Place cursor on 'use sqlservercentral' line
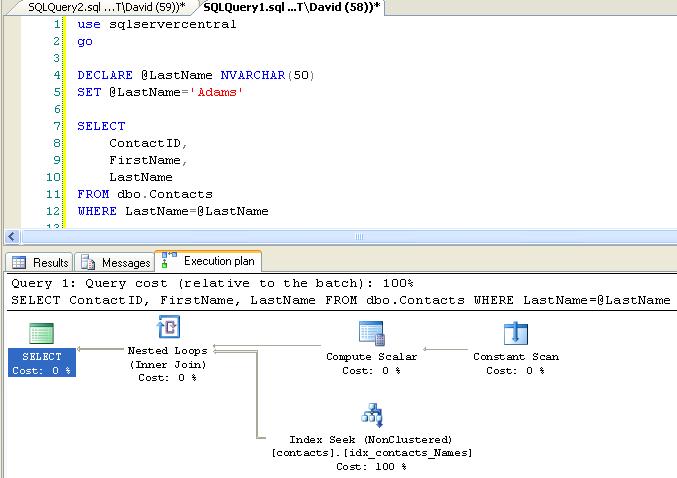This screenshot has height=478, width=677. [157, 24]
